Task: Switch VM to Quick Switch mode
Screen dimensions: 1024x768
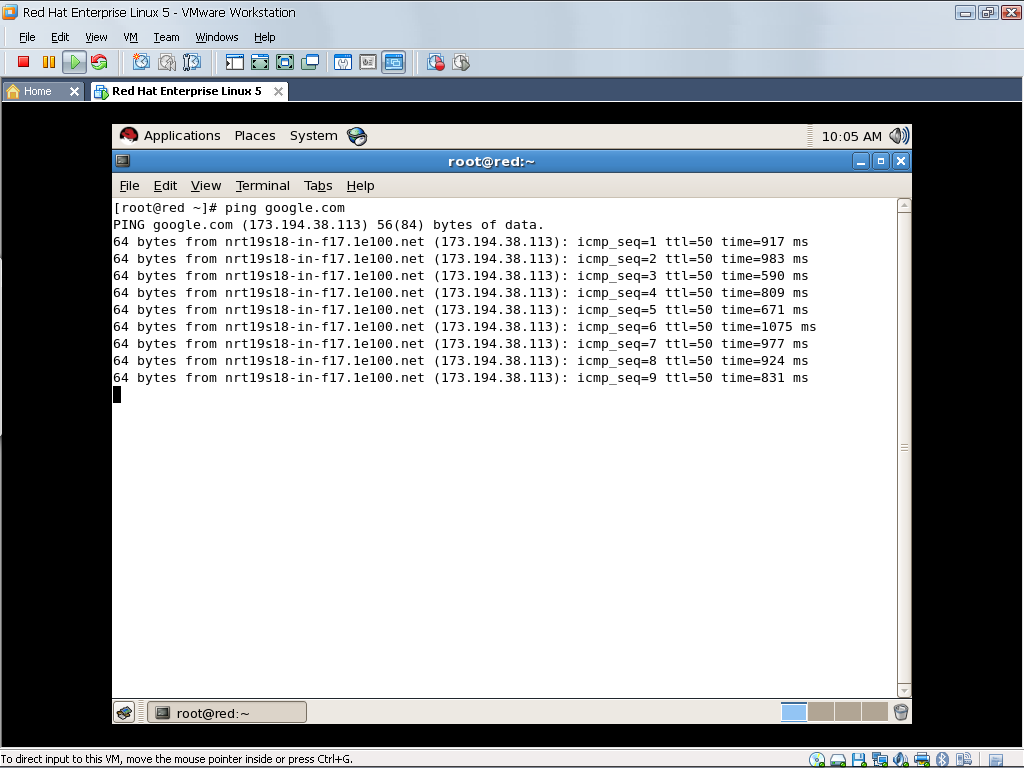Action: pyautogui.click(x=259, y=62)
